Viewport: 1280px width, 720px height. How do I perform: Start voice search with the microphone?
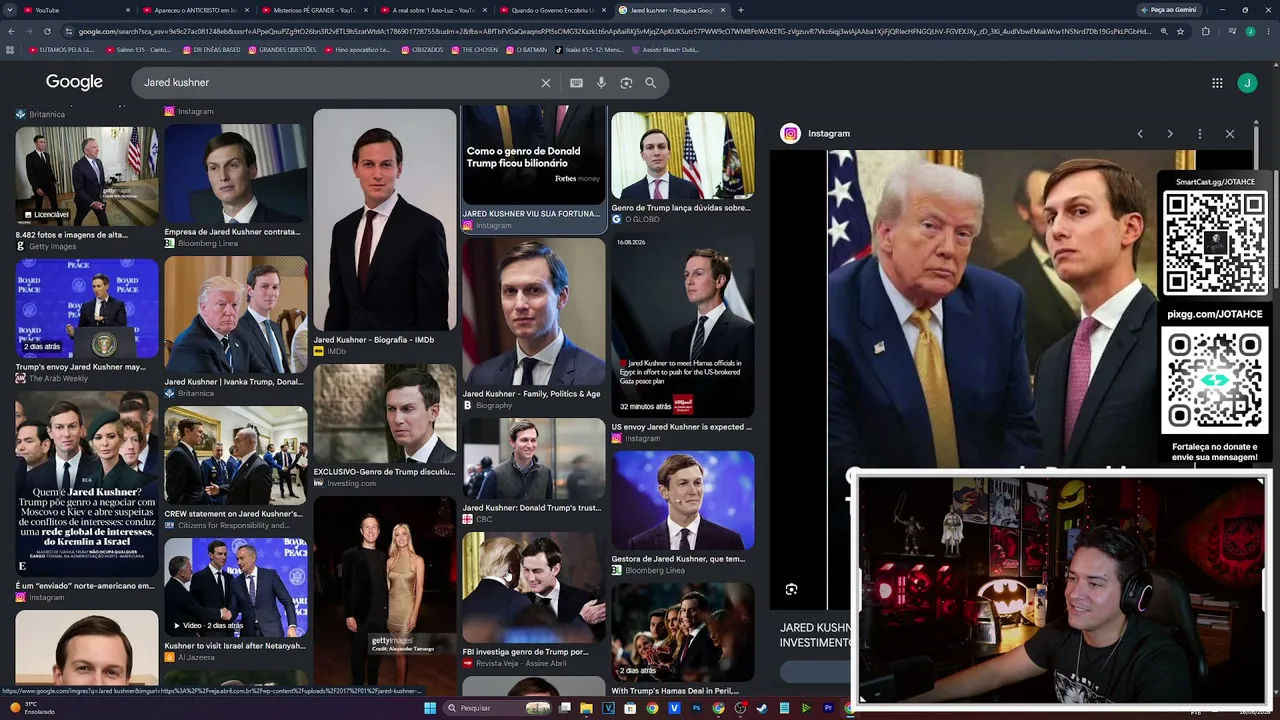[601, 83]
